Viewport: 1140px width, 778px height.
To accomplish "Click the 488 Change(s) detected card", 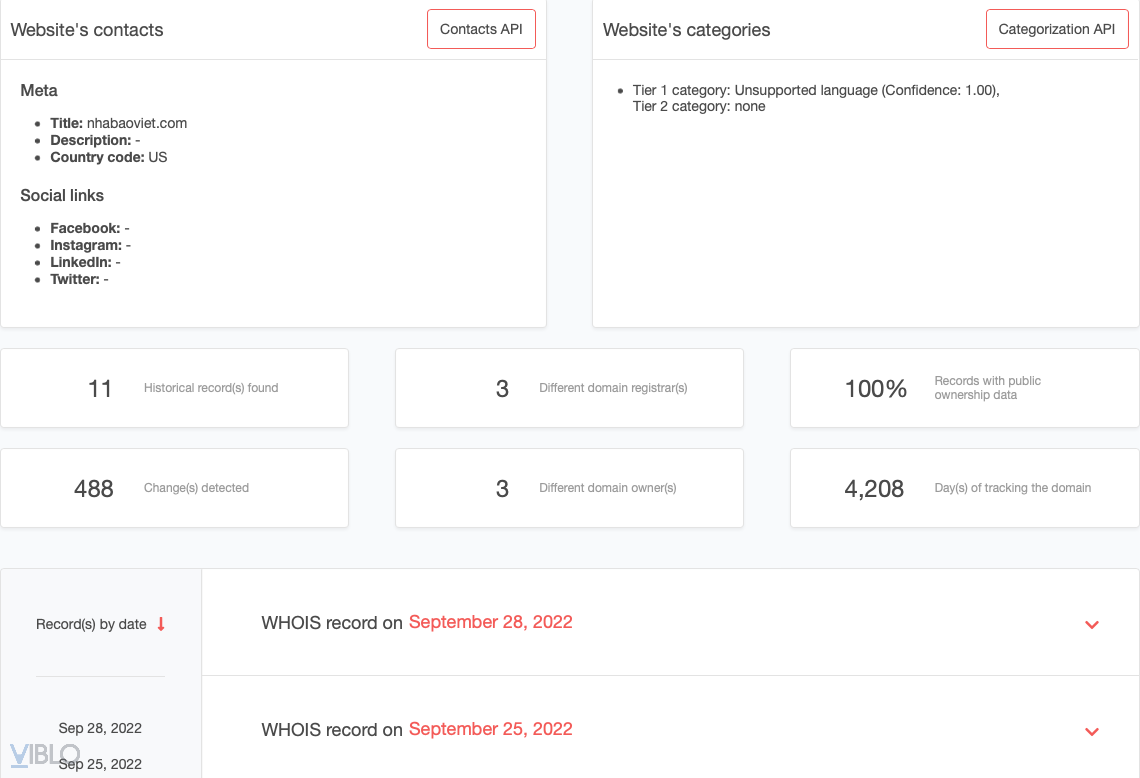I will click(174, 488).
